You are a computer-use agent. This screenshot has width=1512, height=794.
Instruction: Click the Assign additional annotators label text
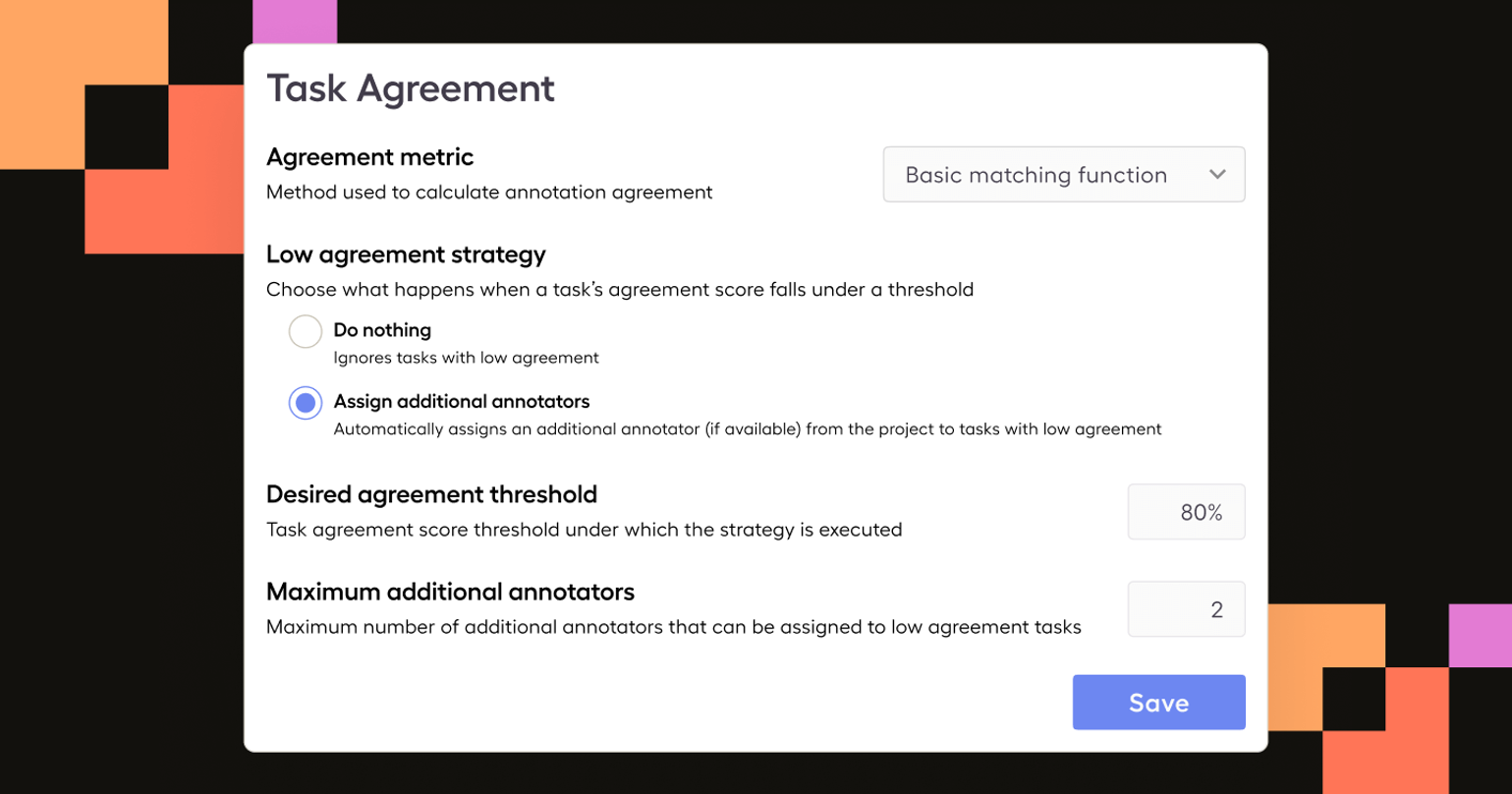(461, 401)
